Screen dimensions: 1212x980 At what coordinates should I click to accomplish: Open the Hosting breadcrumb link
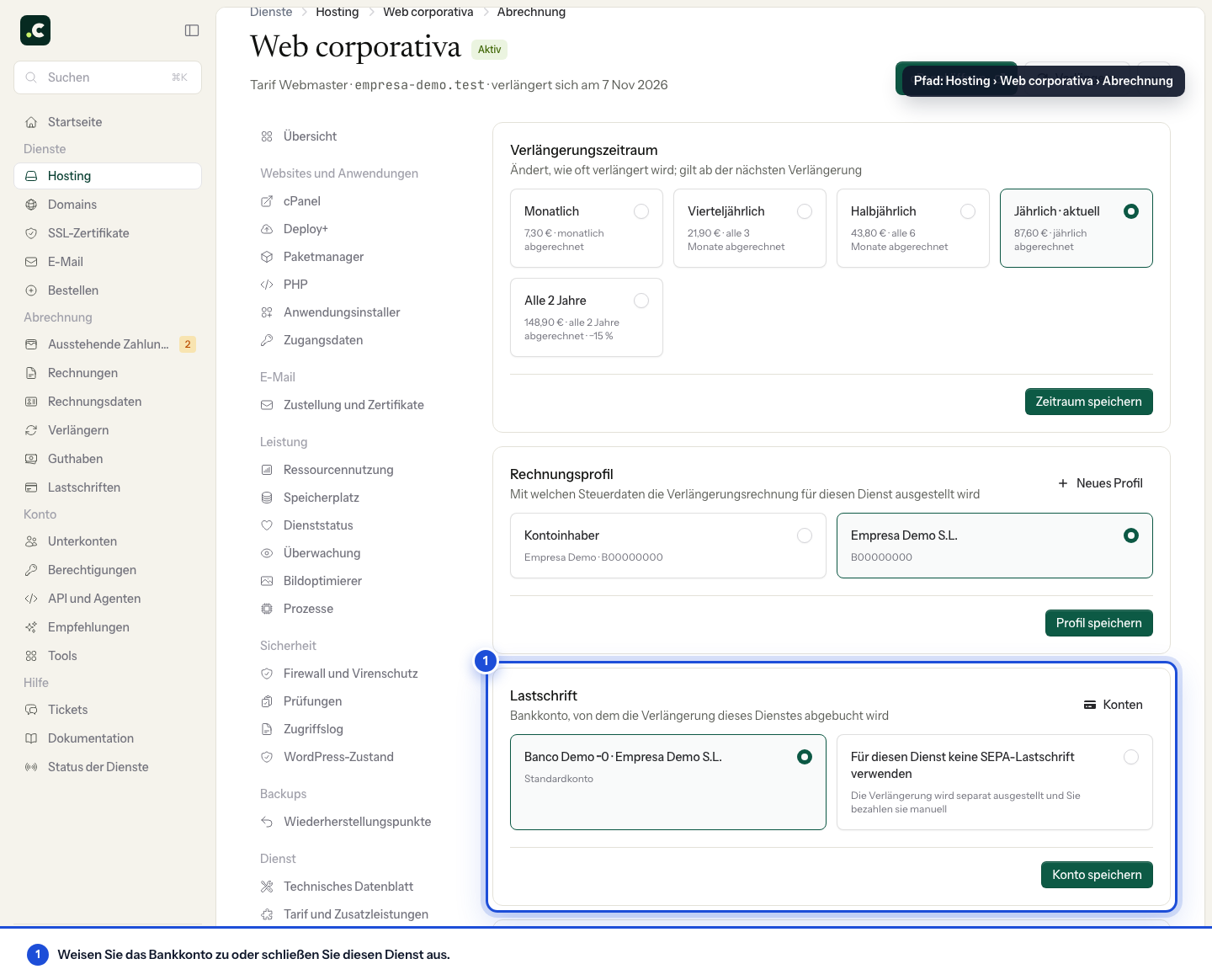338,12
